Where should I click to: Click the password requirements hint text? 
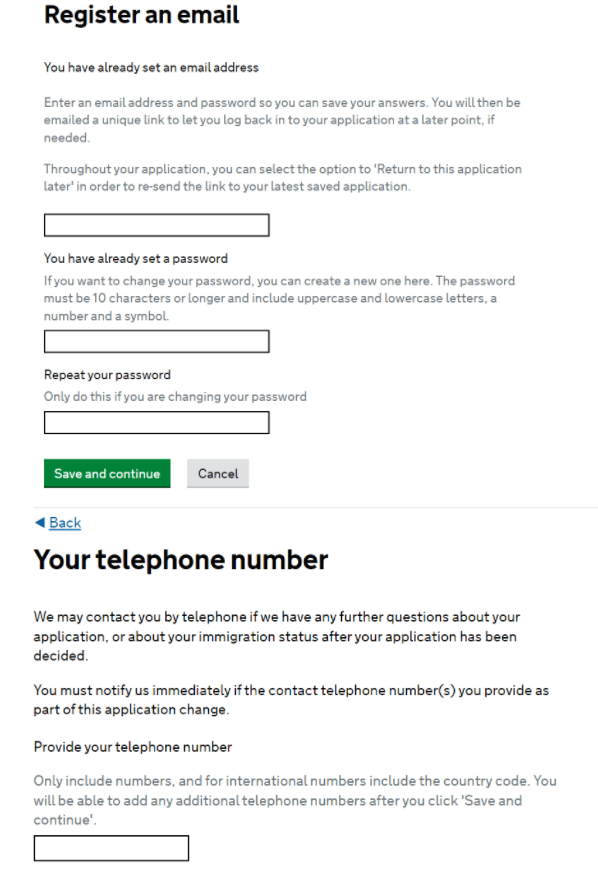point(280,298)
